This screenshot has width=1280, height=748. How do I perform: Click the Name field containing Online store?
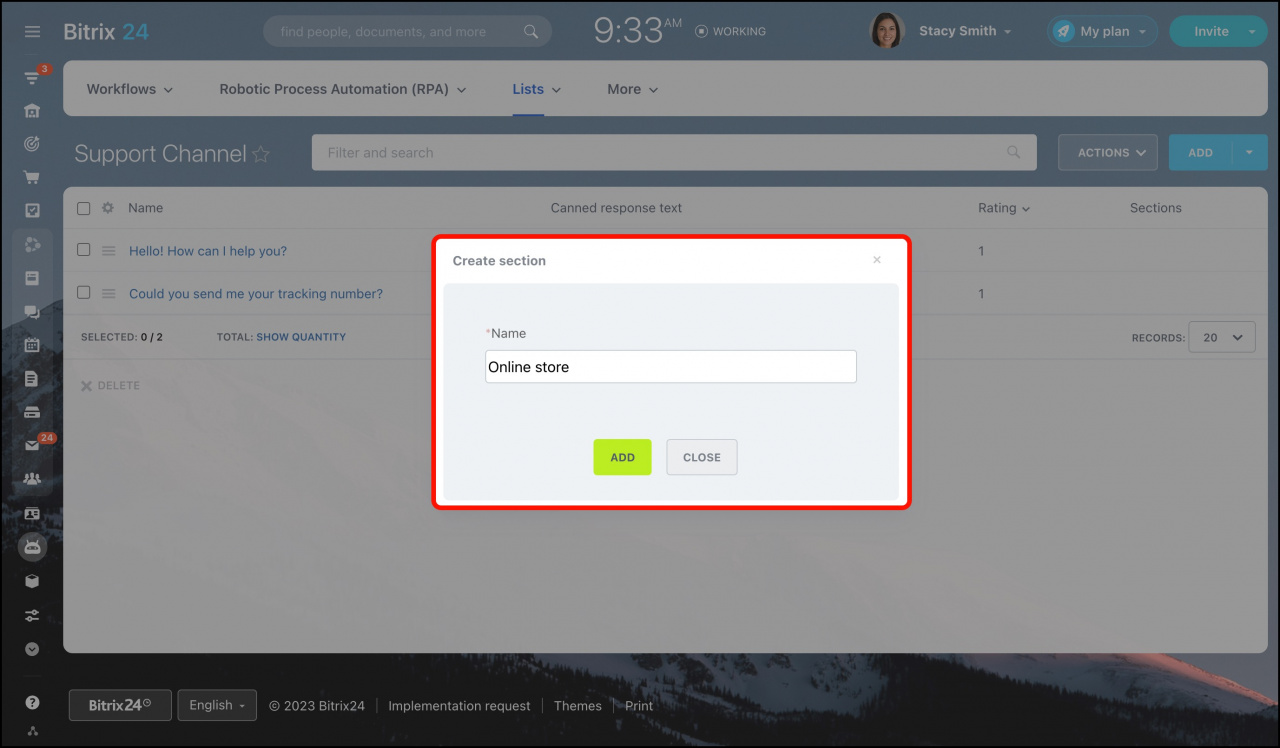[x=671, y=366]
